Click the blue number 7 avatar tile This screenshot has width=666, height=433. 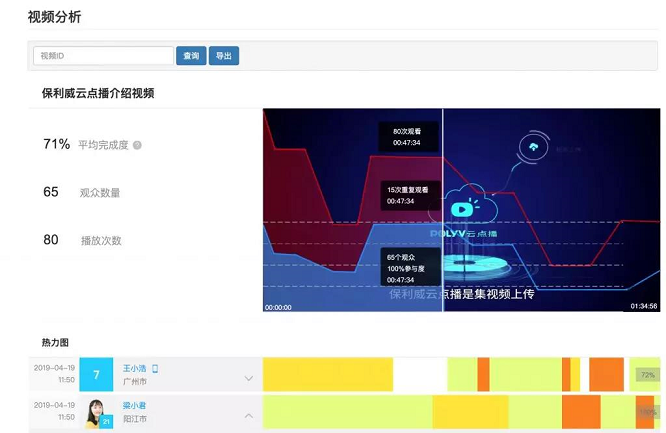coord(96,375)
